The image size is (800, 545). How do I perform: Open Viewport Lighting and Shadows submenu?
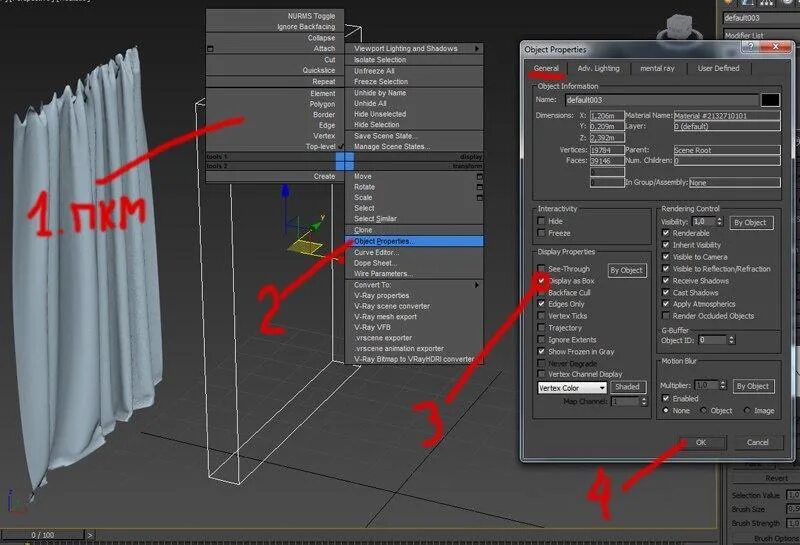pos(414,48)
